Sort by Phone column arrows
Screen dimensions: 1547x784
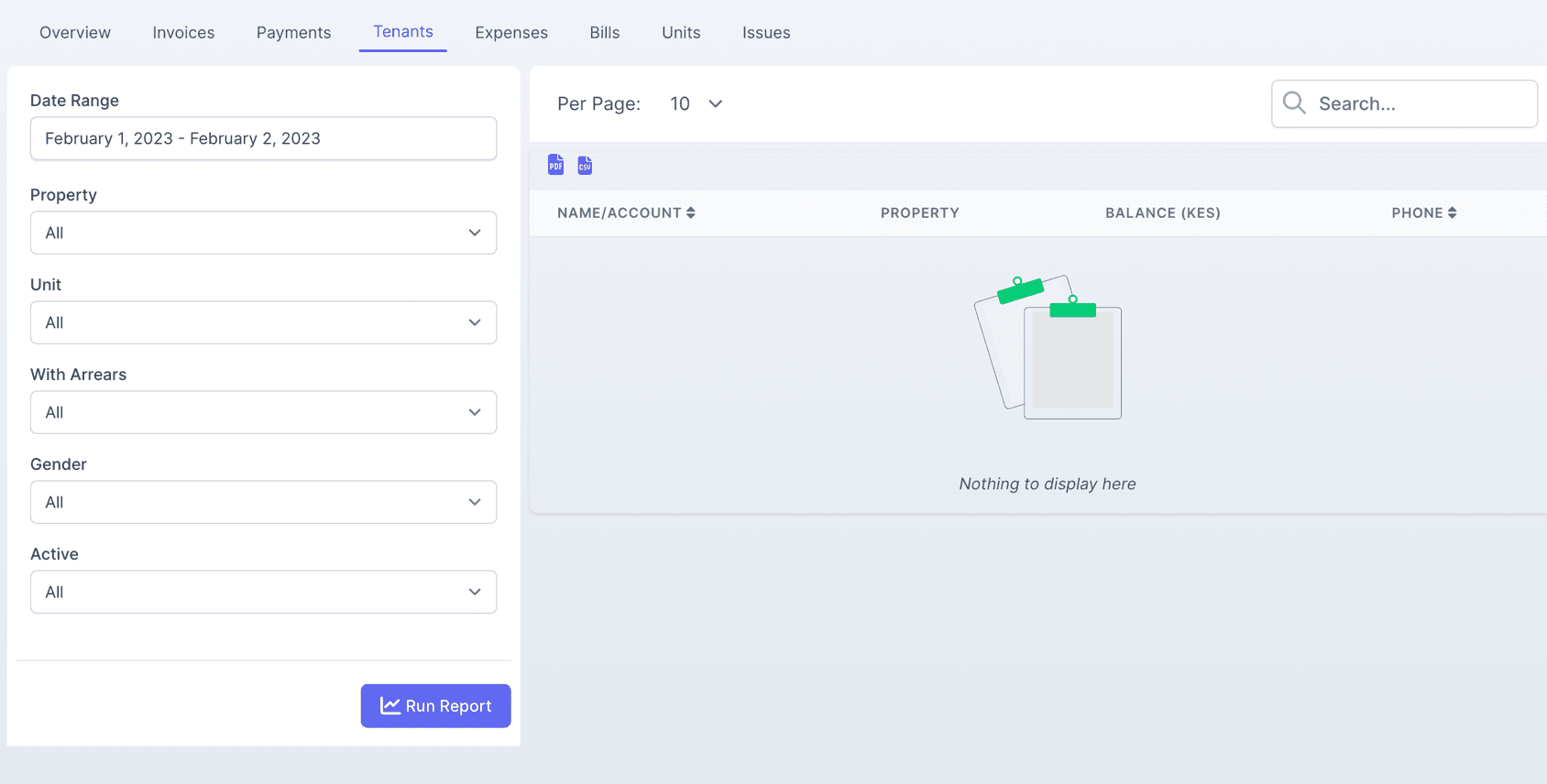point(1452,212)
